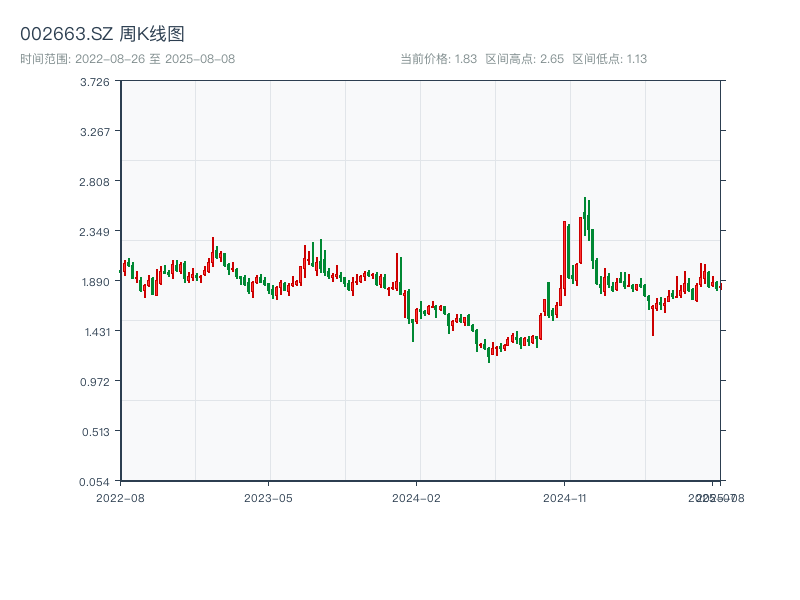Click the 2022-08 x-axis date label

(x=120, y=497)
